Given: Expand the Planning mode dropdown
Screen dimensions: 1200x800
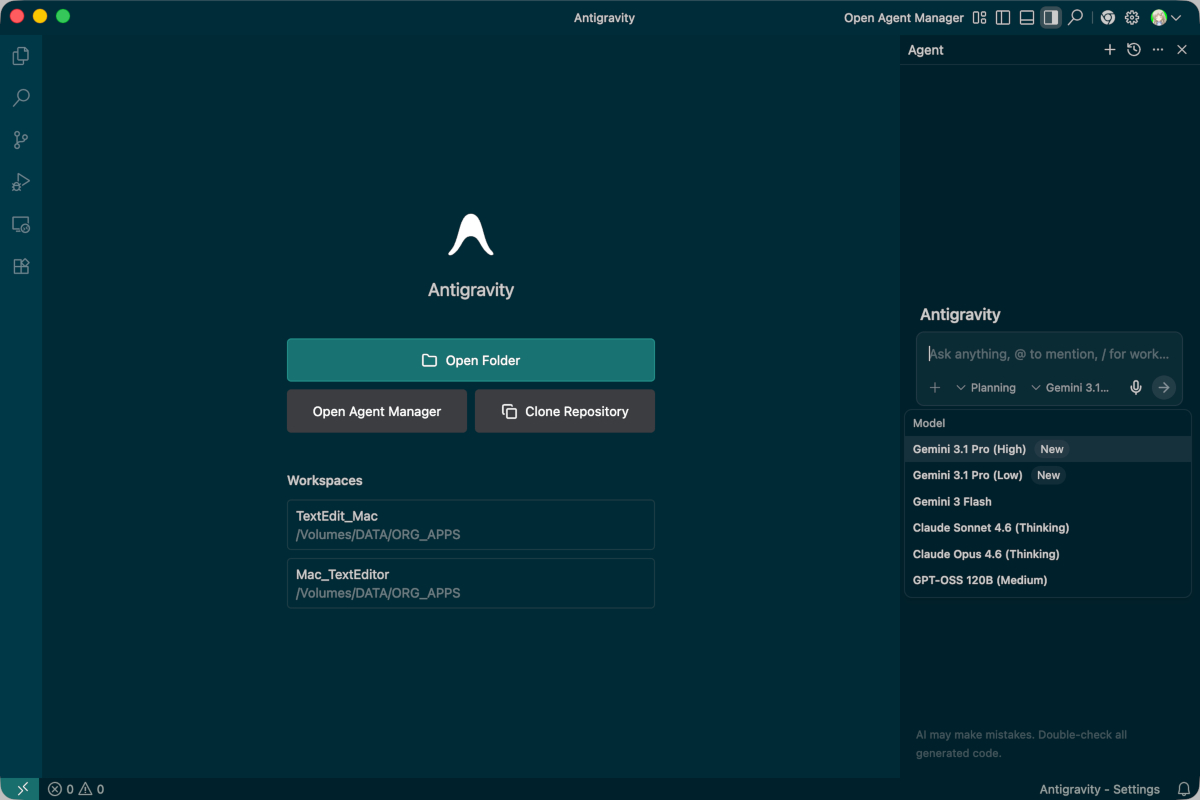Looking at the screenshot, I should (986, 388).
